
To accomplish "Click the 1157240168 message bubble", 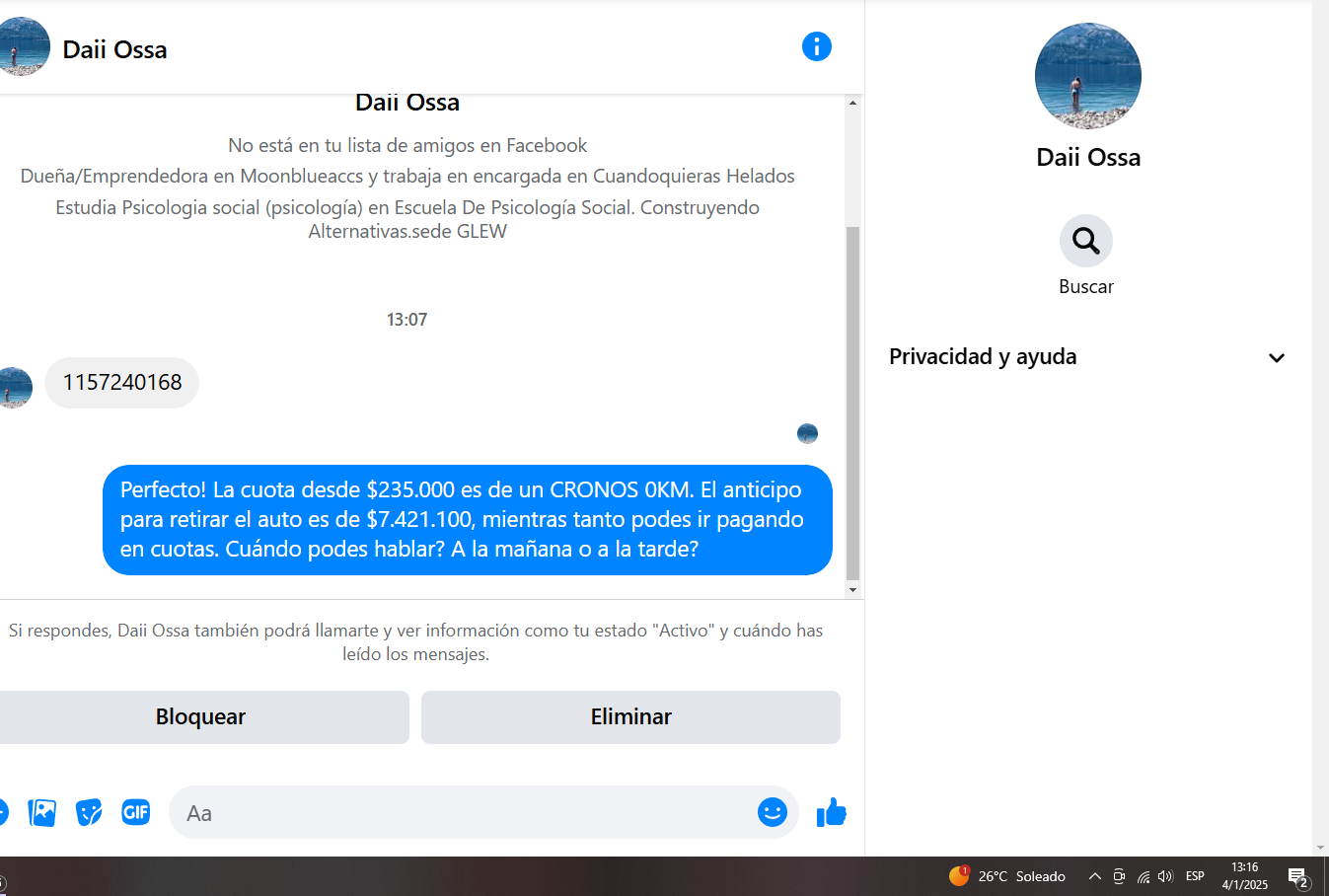I will click(122, 383).
